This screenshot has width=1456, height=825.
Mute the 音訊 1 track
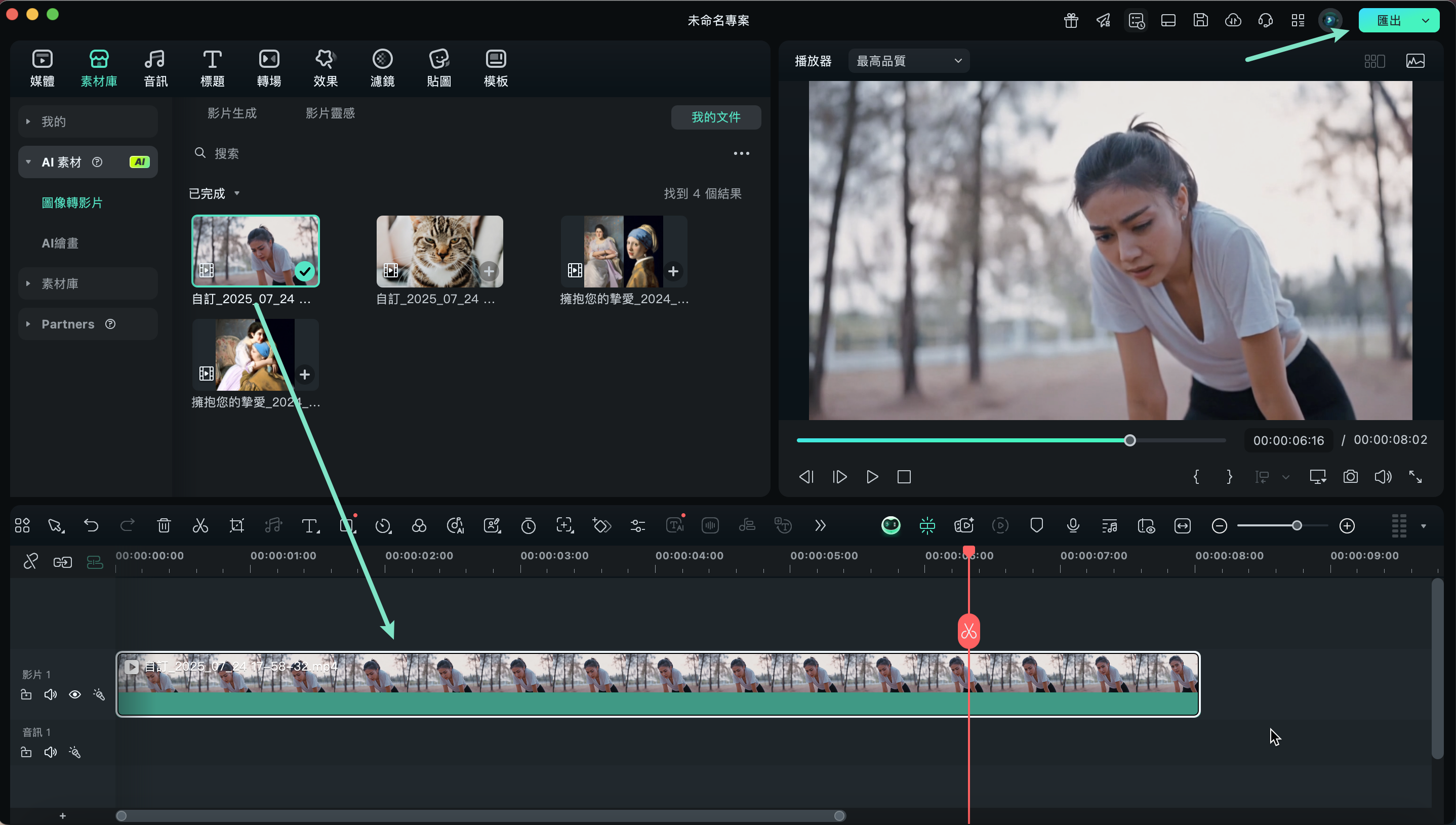(x=51, y=753)
